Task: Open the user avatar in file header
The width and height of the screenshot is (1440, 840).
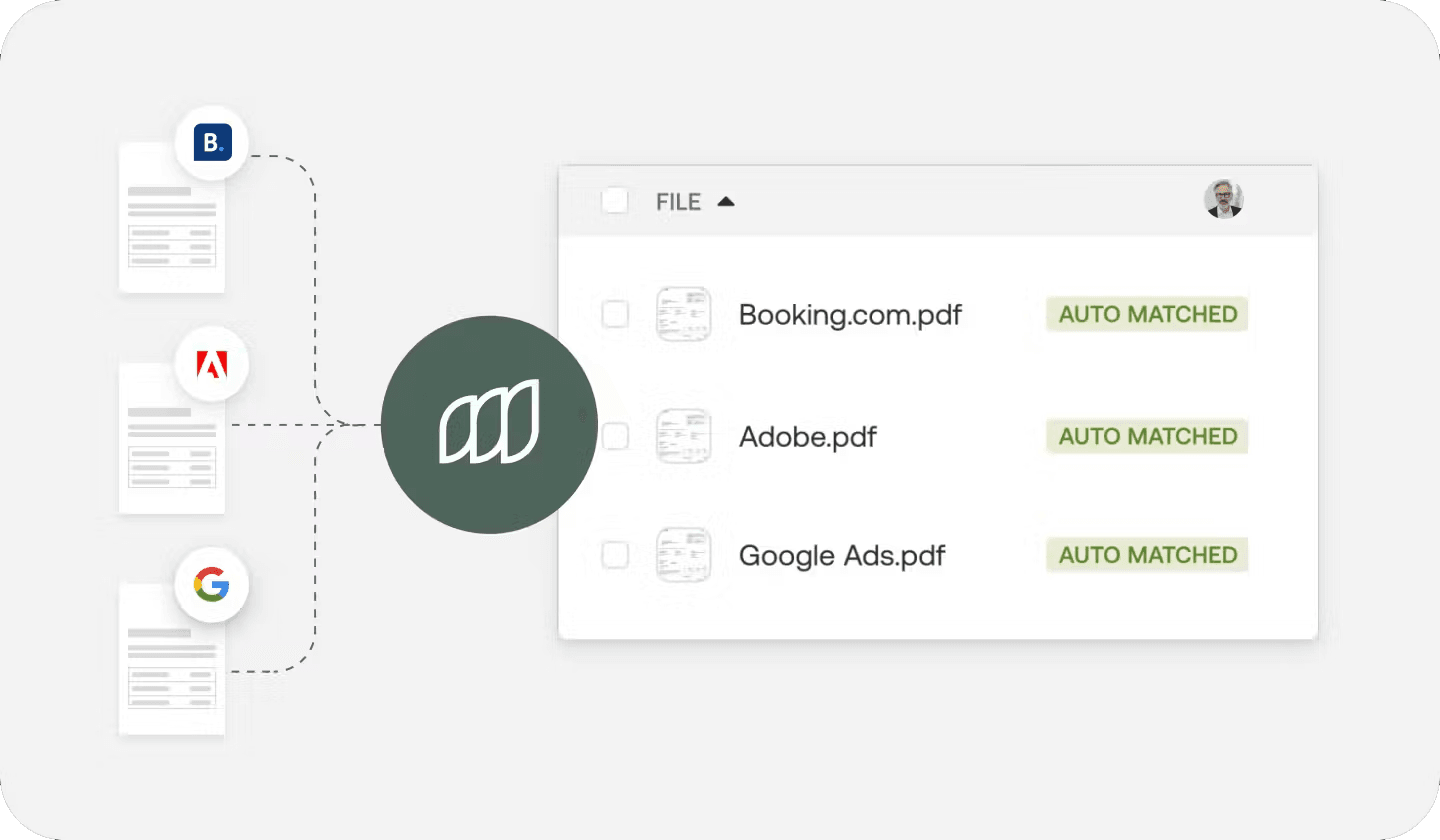Action: 1223,200
